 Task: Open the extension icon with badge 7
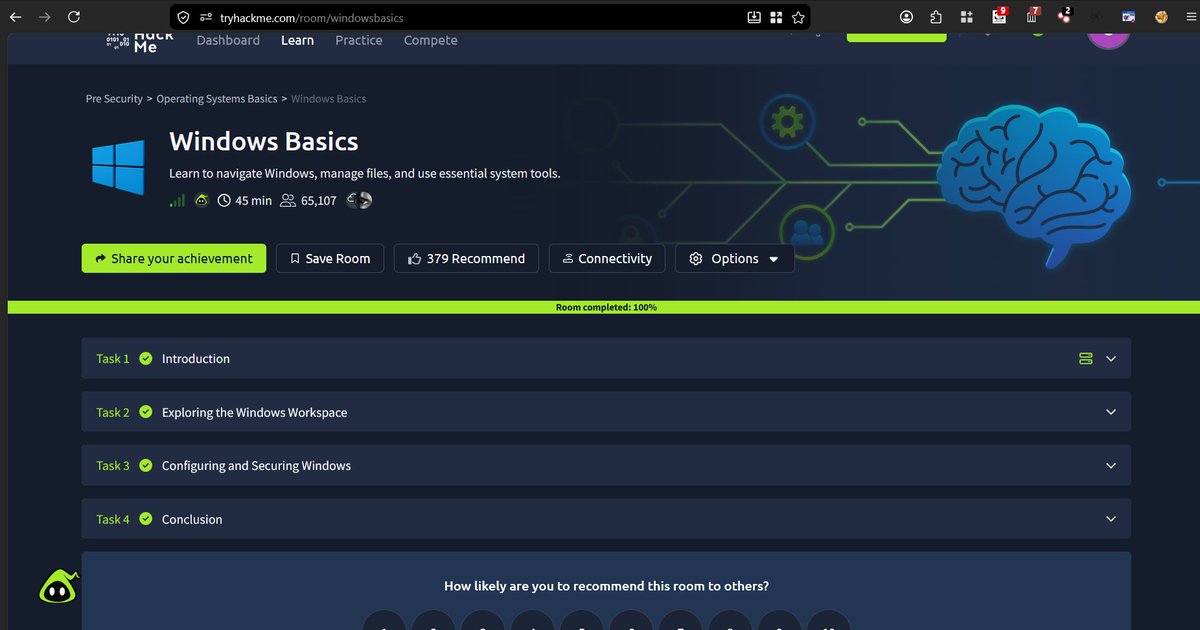pos(1032,15)
